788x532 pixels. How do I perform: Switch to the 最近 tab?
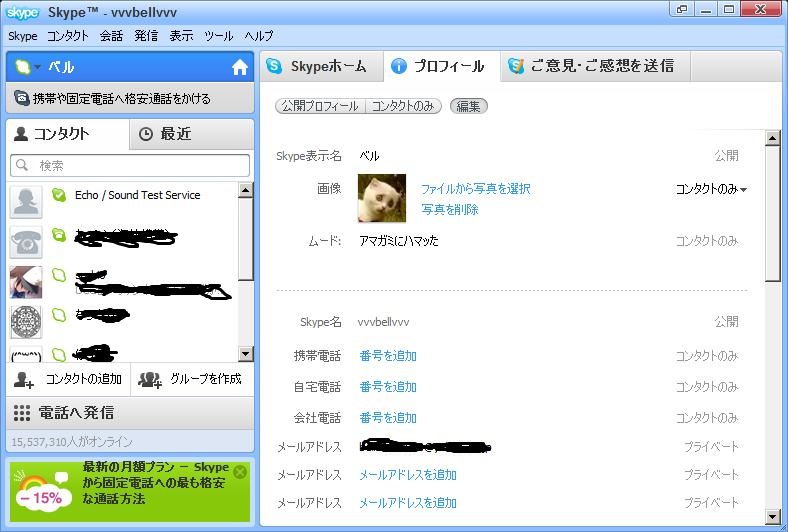click(x=191, y=134)
